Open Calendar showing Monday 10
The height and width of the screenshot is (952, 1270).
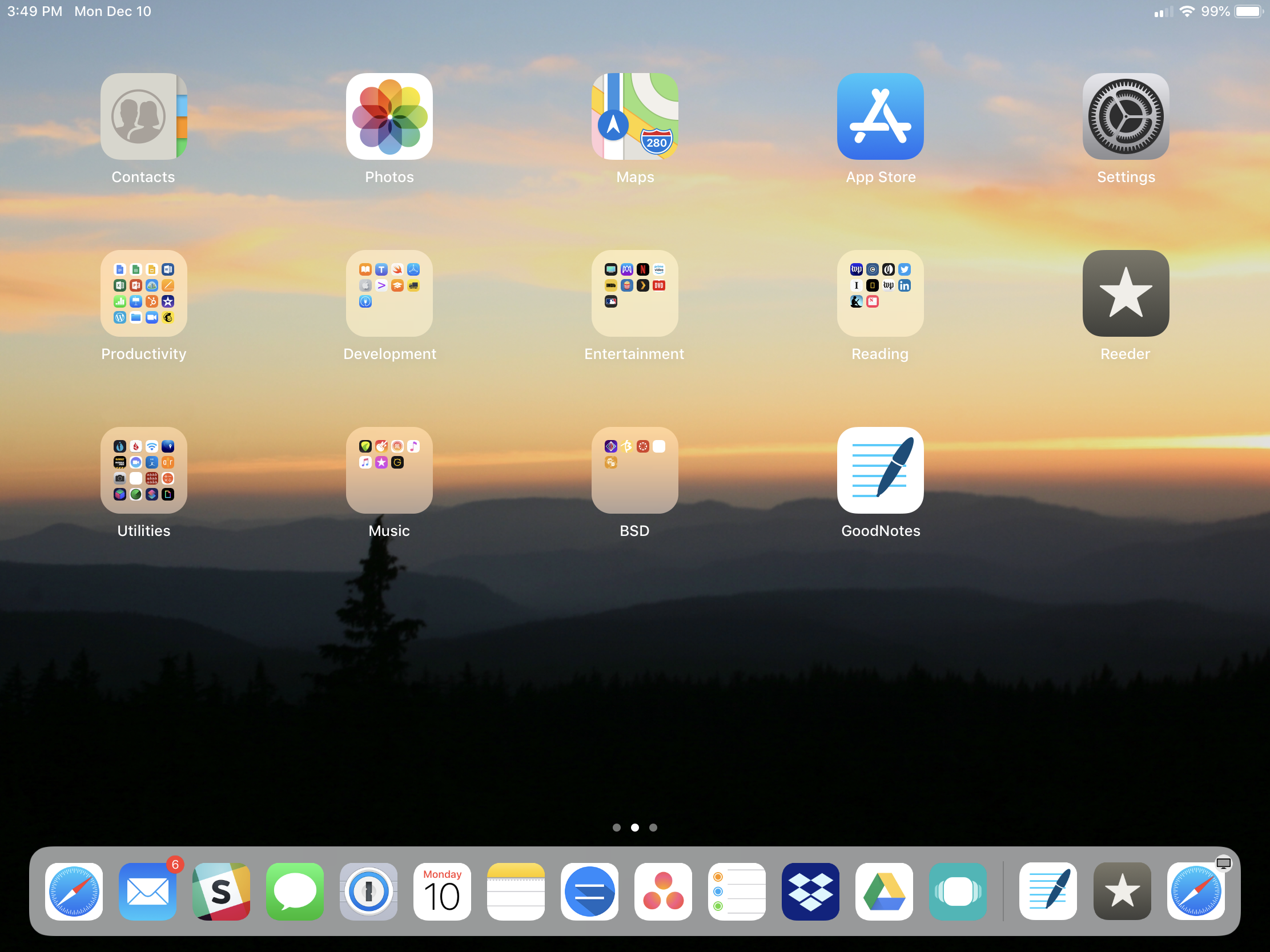442,892
